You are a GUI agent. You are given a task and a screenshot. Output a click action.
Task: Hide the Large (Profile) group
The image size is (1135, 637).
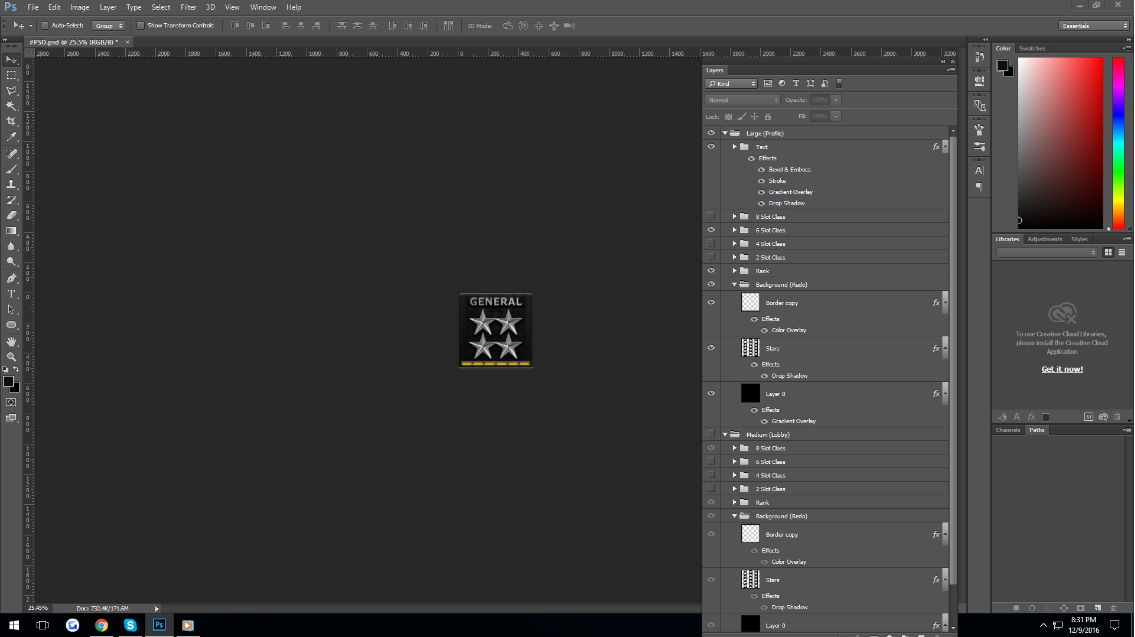coord(711,133)
